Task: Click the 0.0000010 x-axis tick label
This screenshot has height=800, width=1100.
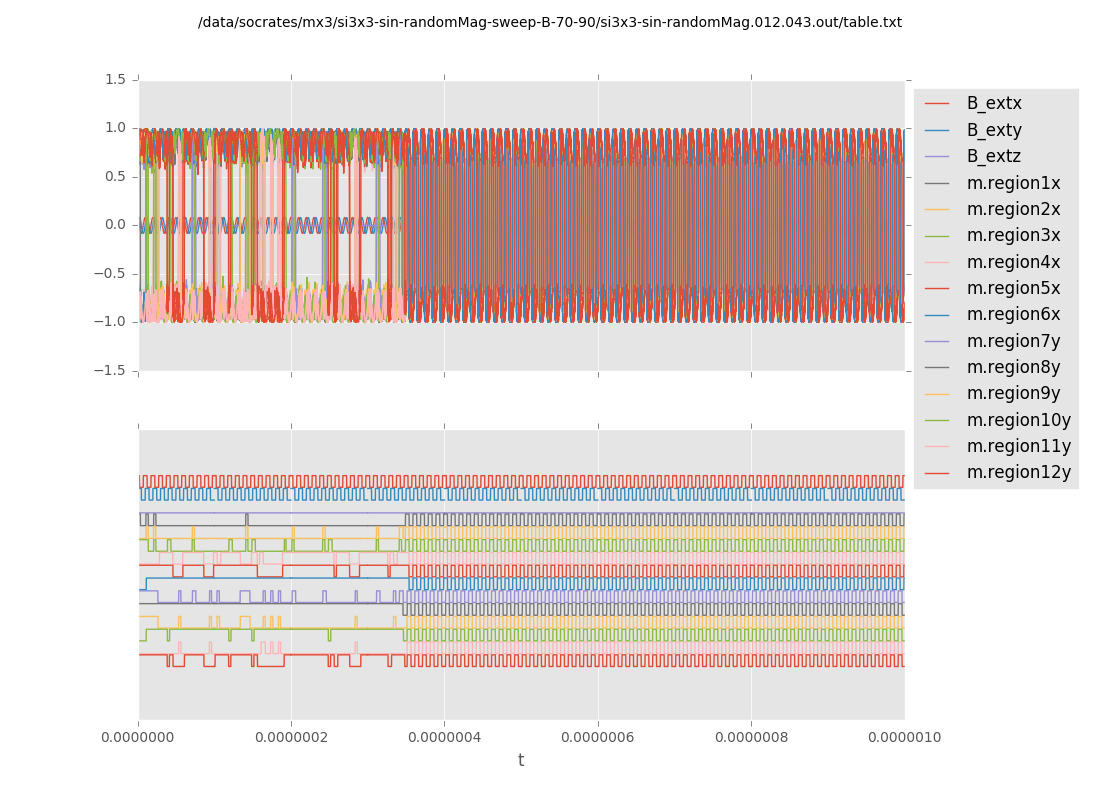Action: (x=903, y=738)
